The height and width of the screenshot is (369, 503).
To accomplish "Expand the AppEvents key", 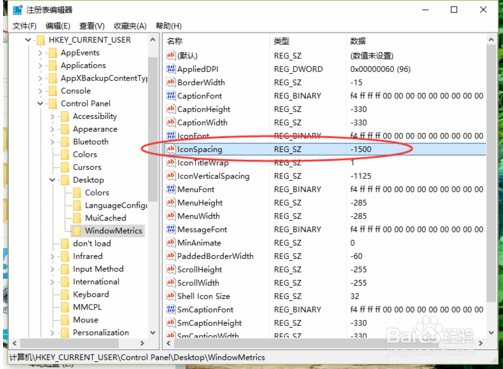I will [x=40, y=53].
